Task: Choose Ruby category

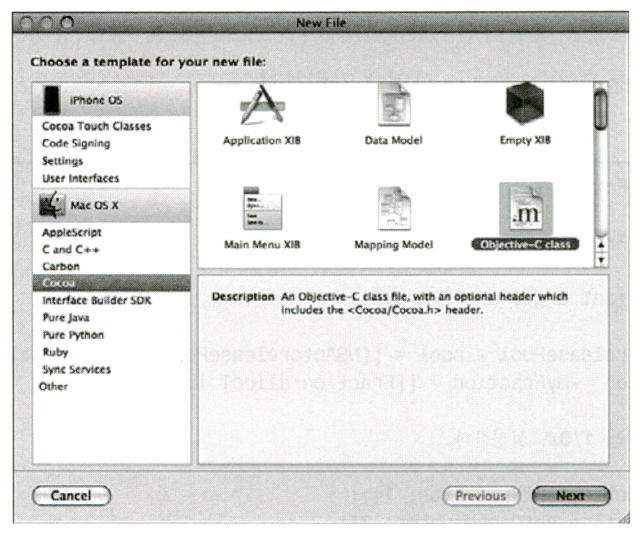Action: (x=56, y=352)
